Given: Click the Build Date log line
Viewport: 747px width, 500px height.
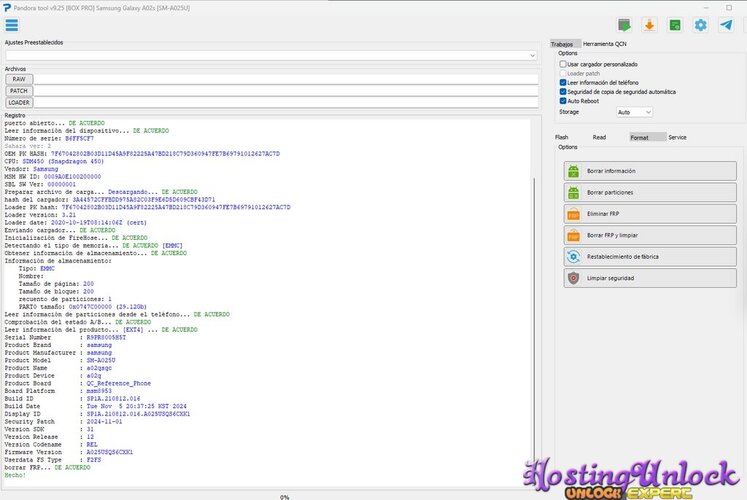Looking at the screenshot, I should click(96, 406).
